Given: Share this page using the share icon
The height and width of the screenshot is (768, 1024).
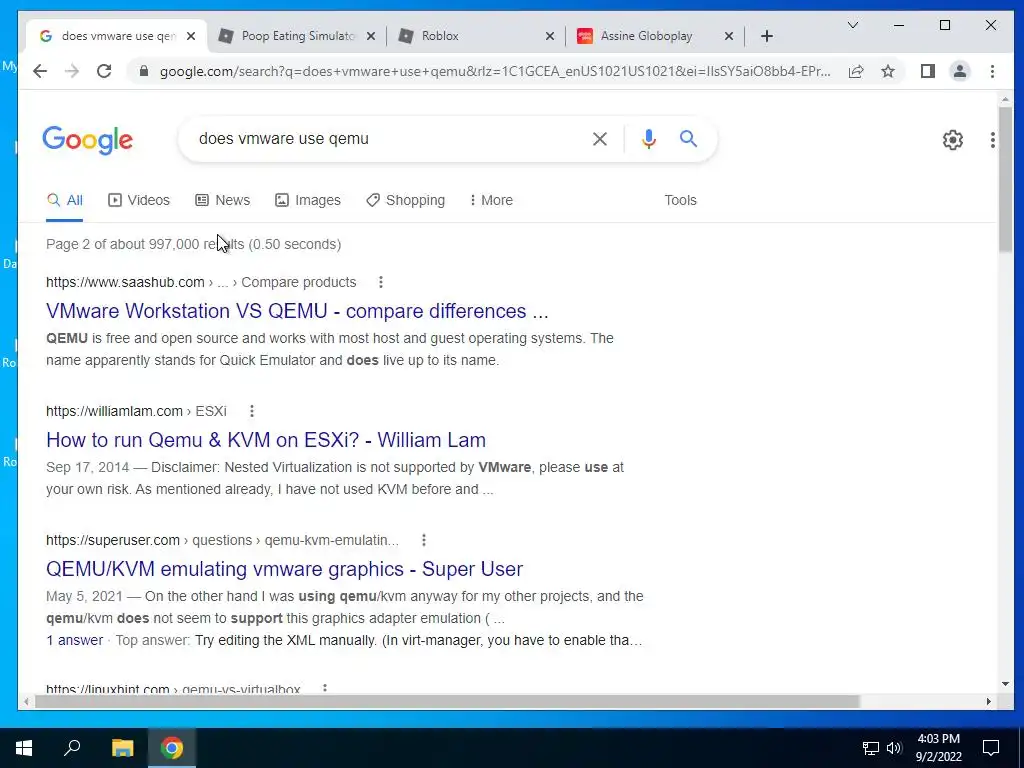Looking at the screenshot, I should pyautogui.click(x=856, y=71).
